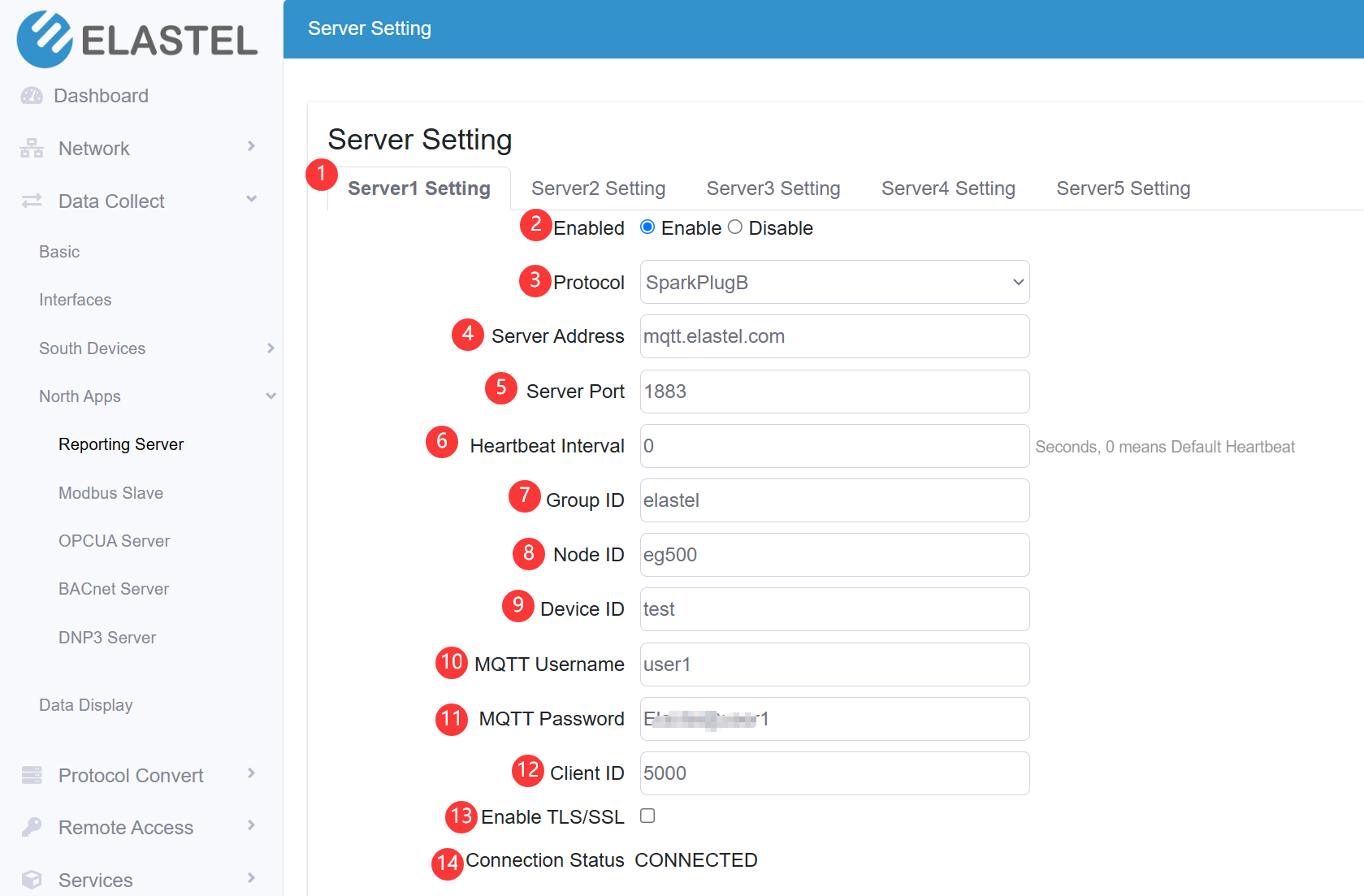Open the Basic page link
The image size is (1364, 896).
tap(59, 252)
